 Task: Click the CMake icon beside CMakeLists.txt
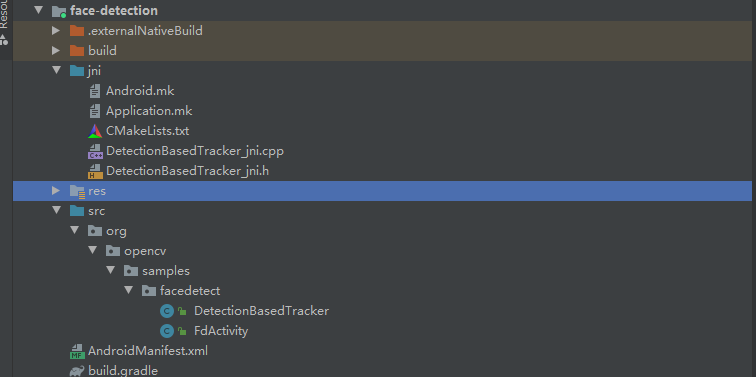(95, 131)
